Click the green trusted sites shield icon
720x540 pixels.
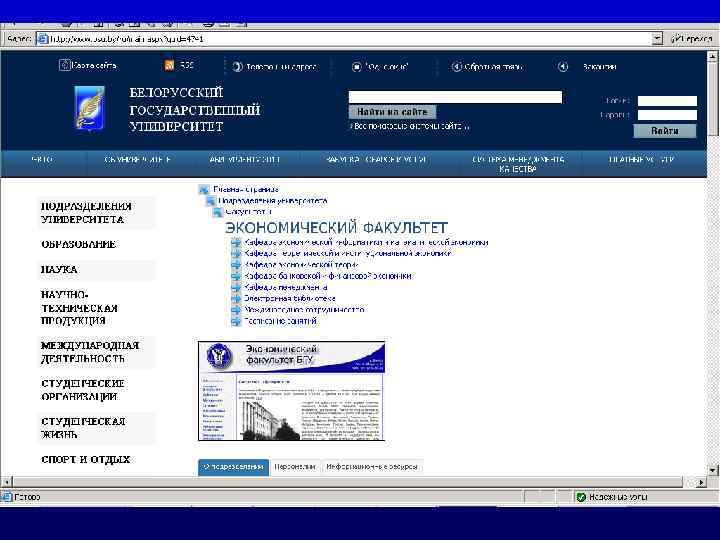(x=581, y=497)
